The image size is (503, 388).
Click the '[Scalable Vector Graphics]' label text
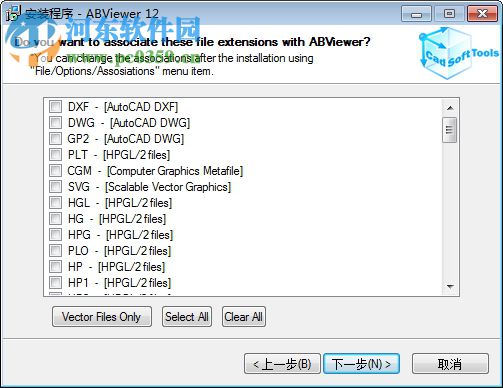coord(168,187)
